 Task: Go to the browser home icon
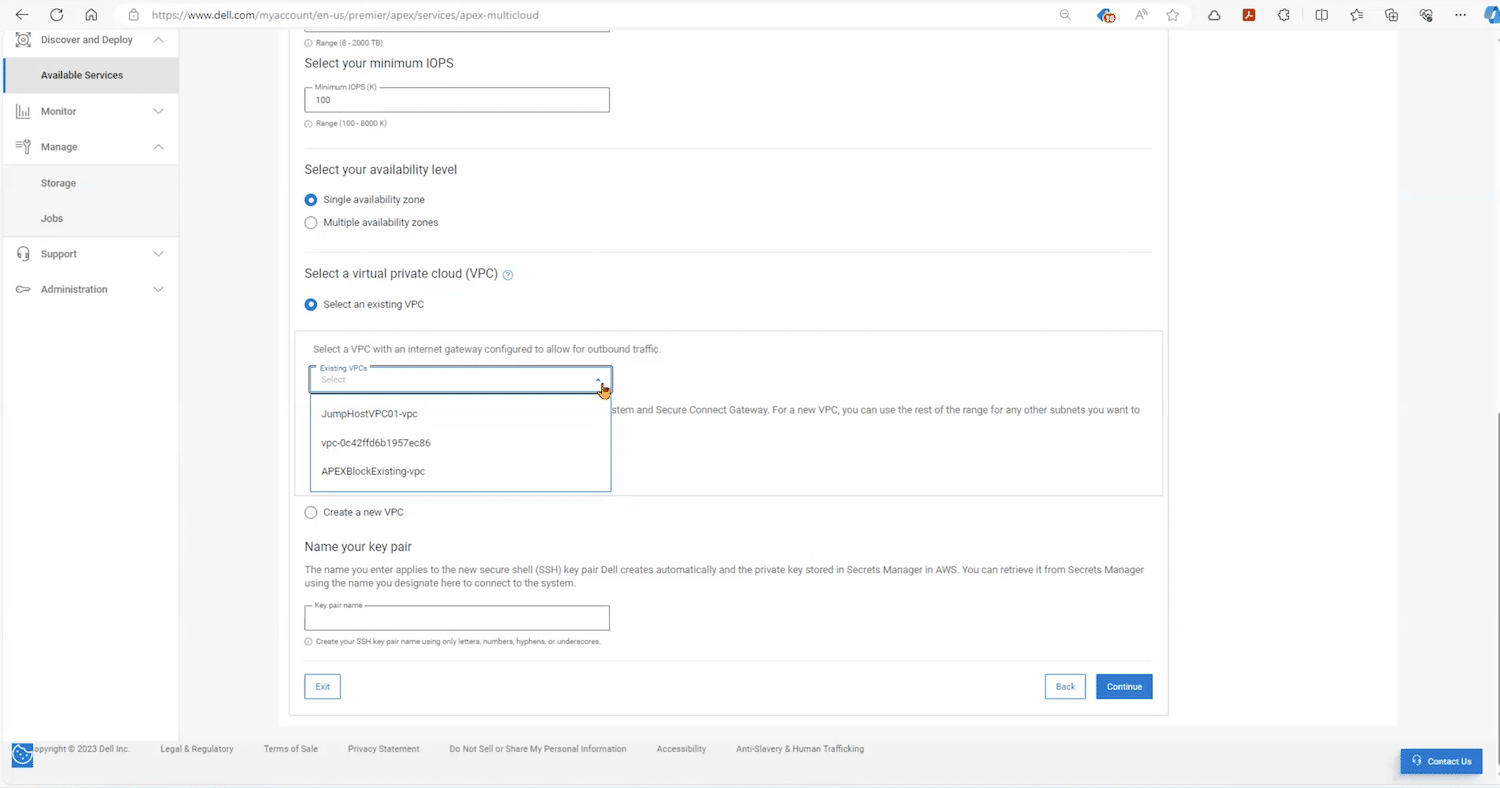pyautogui.click(x=91, y=15)
